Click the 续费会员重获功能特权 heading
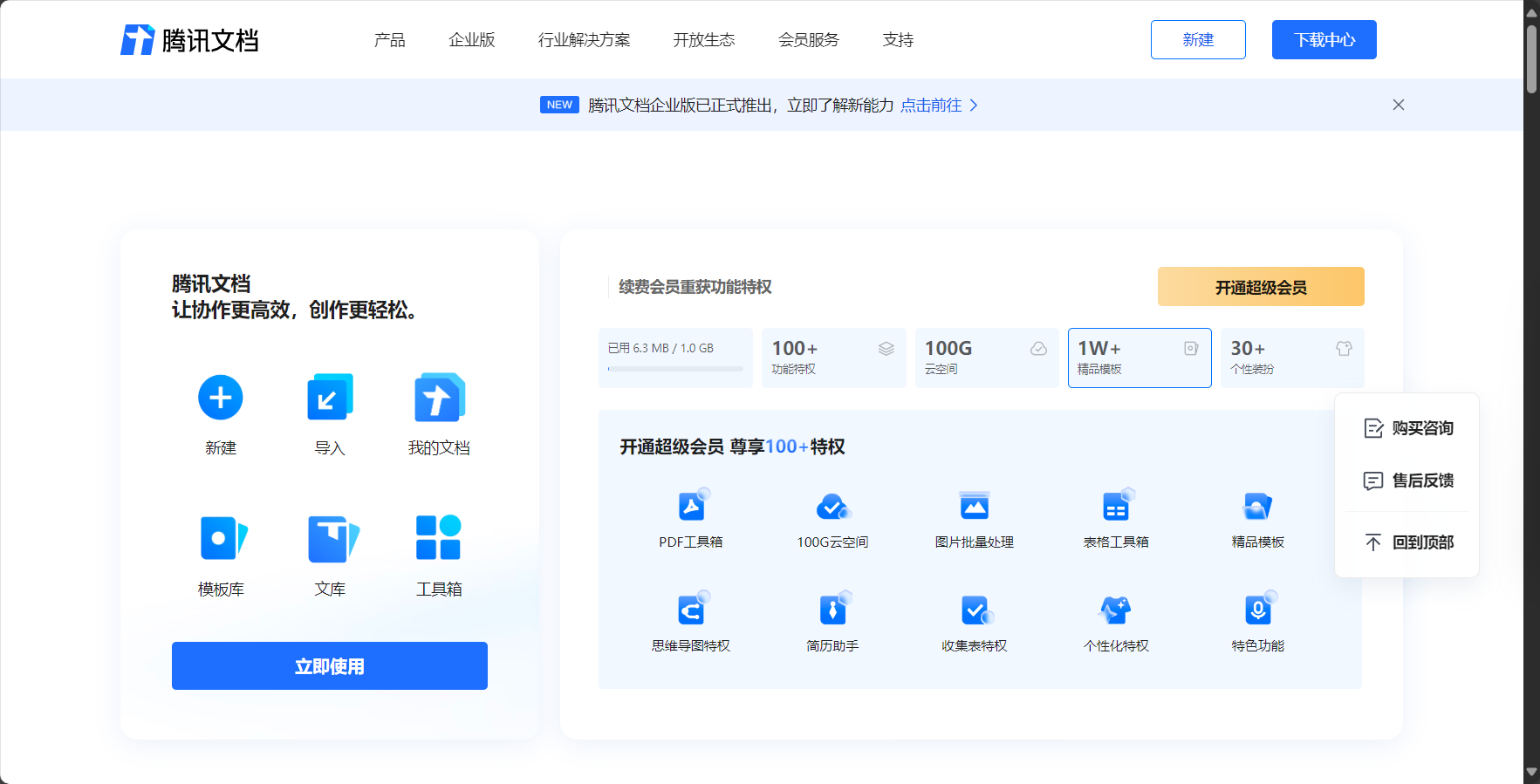The image size is (1540, 784). point(695,287)
